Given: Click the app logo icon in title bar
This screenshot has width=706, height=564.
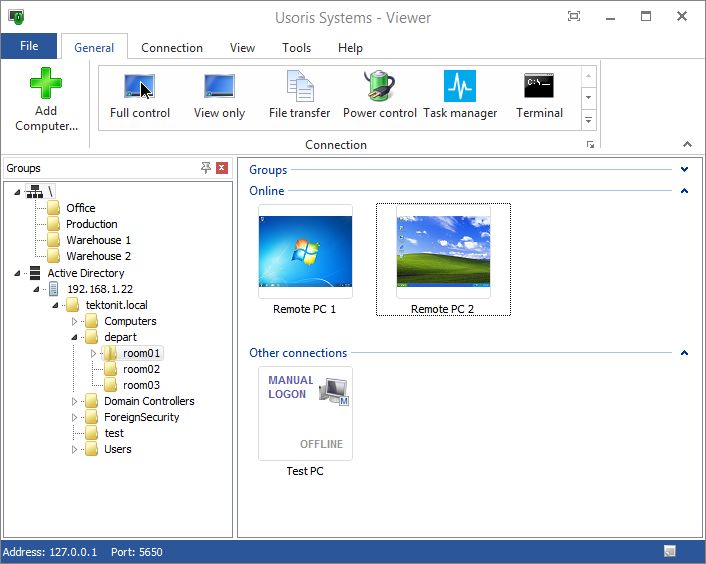Looking at the screenshot, I should 16,17.
